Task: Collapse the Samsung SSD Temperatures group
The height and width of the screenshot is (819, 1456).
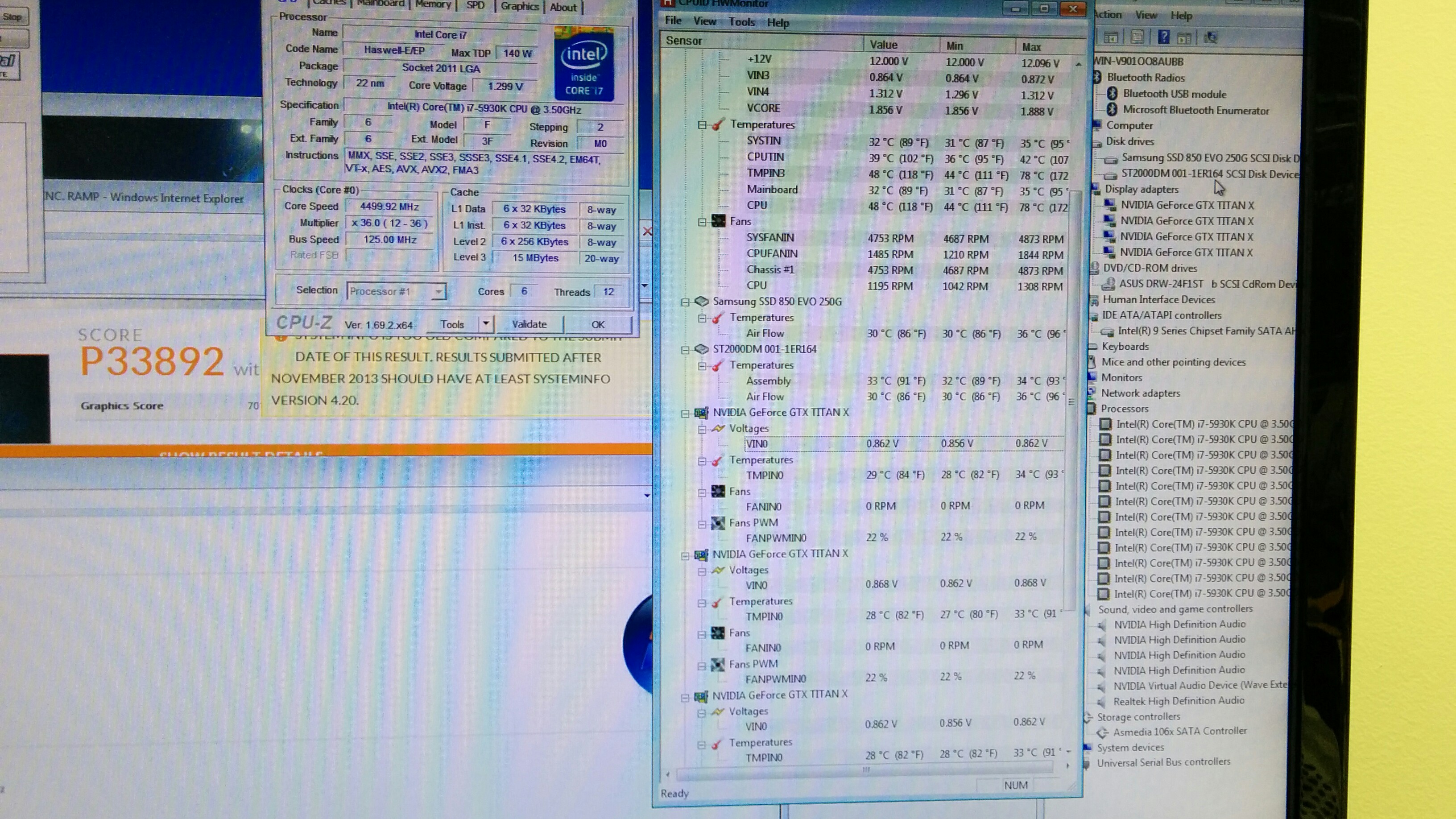Action: 702,319
